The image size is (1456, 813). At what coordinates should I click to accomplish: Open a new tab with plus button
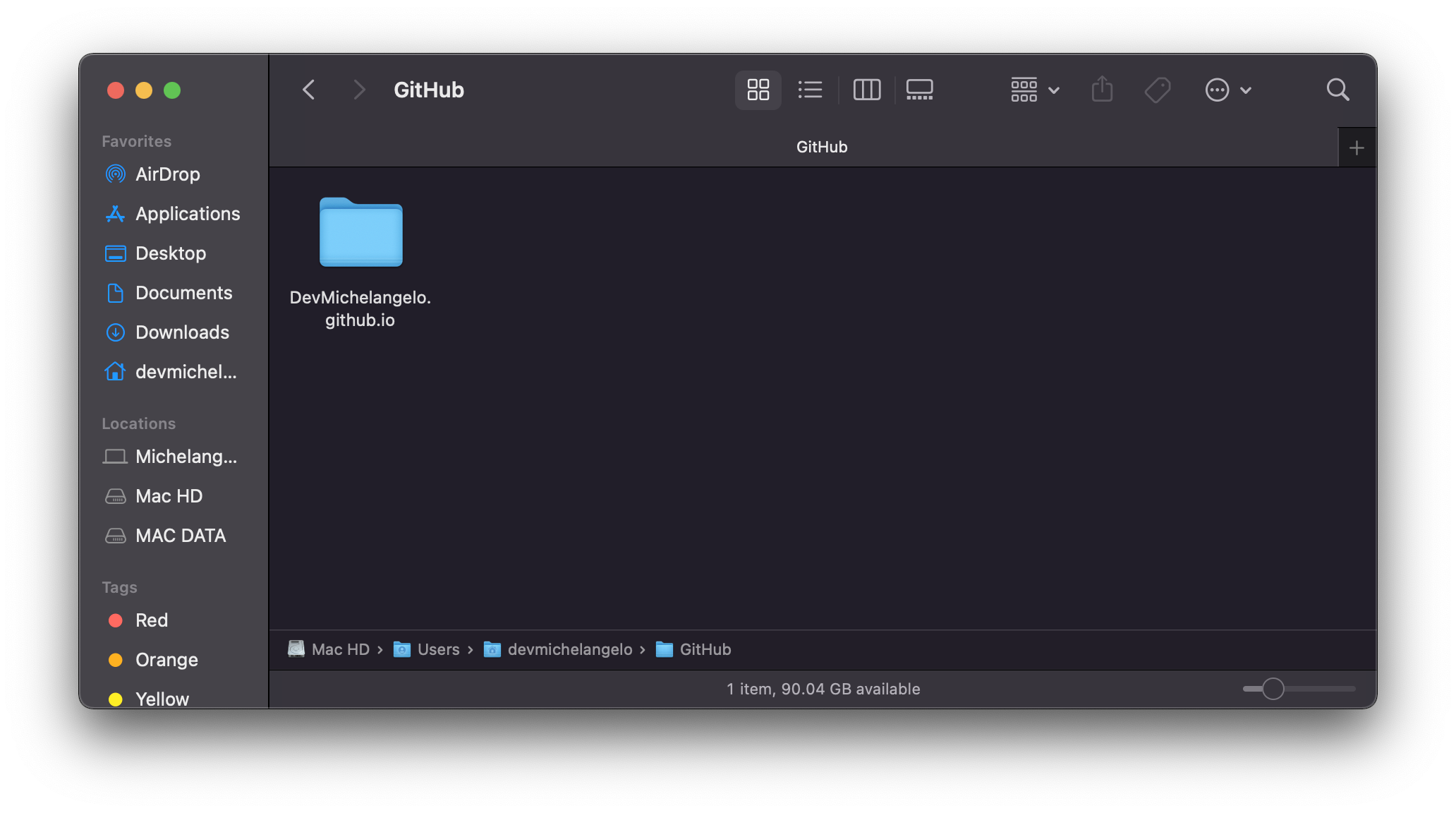click(1357, 147)
